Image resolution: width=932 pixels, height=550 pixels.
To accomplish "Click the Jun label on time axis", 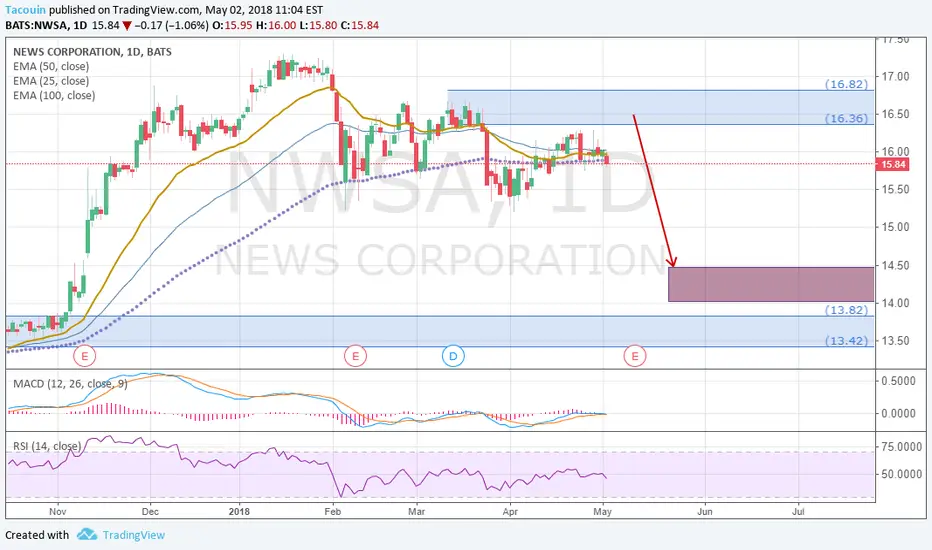I will tap(705, 511).
